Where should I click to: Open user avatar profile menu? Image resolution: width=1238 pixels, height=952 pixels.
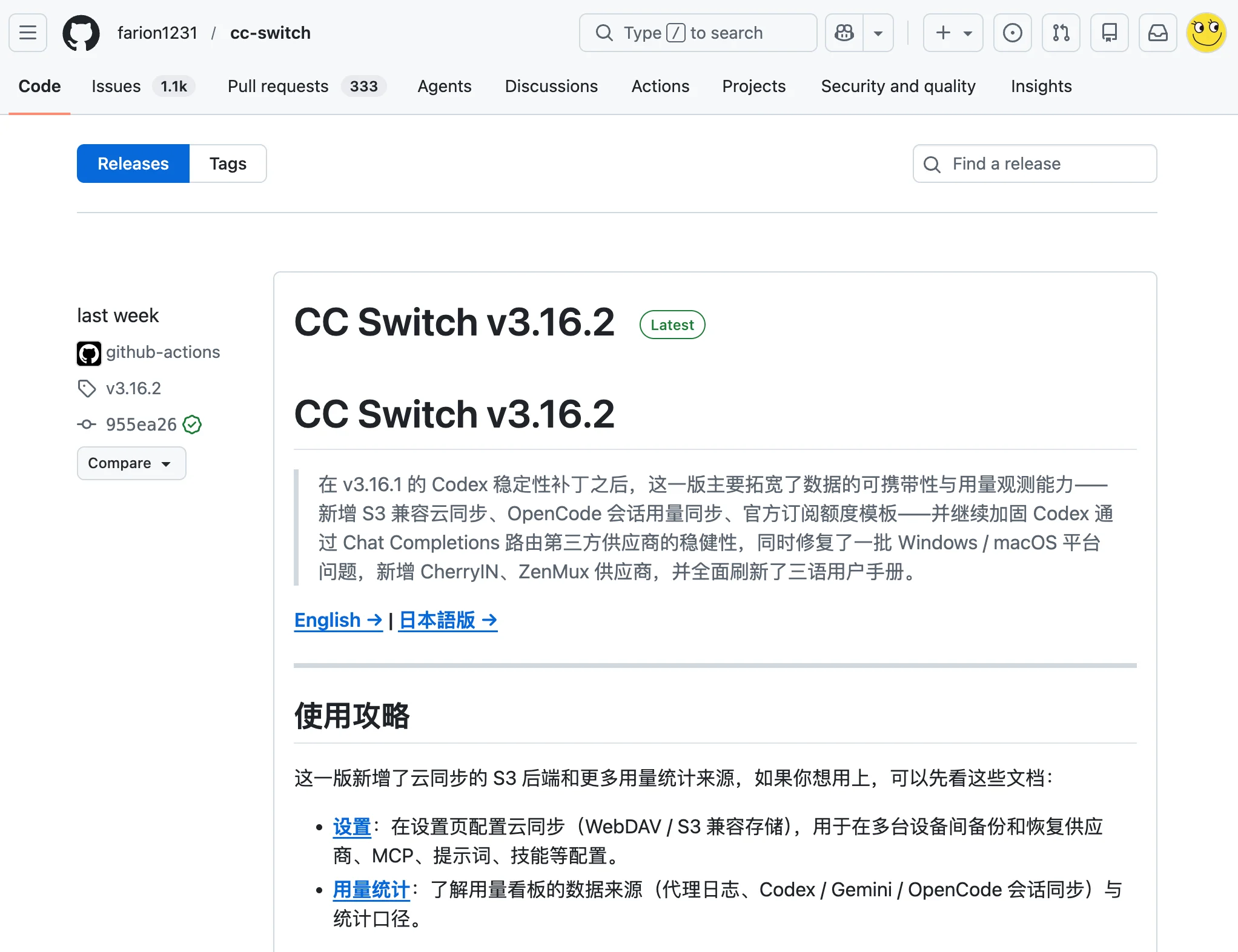click(1207, 33)
